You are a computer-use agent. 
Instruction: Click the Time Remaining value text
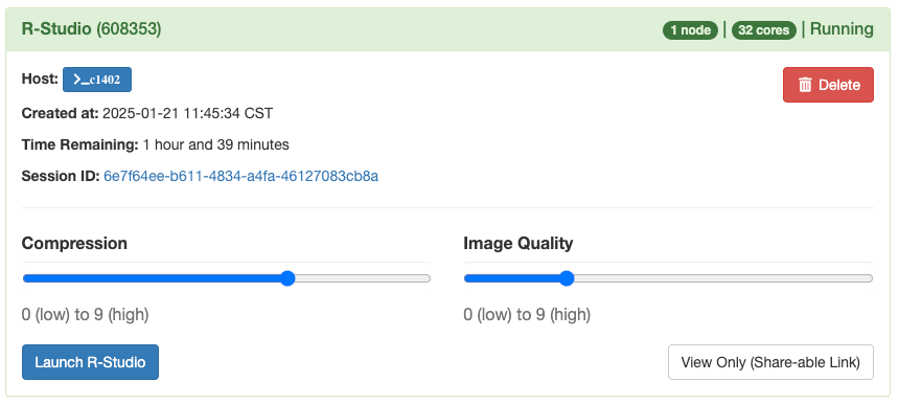pyautogui.click(x=216, y=145)
